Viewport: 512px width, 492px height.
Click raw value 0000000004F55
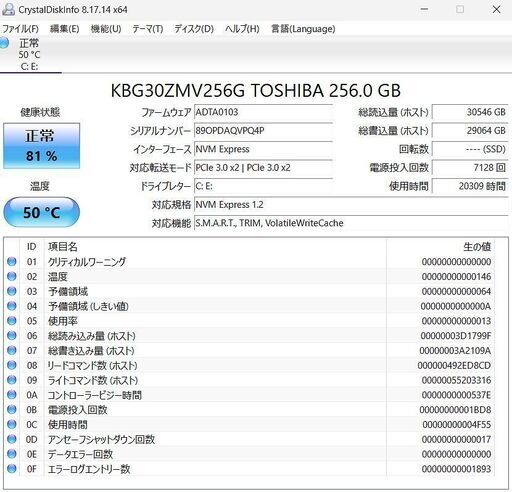coord(457,425)
